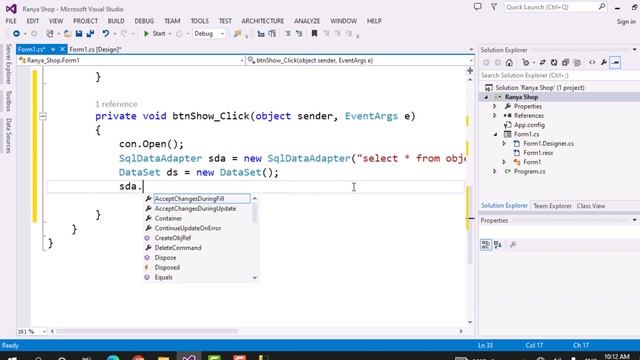Click the New Project toolbar icon

coord(50,34)
